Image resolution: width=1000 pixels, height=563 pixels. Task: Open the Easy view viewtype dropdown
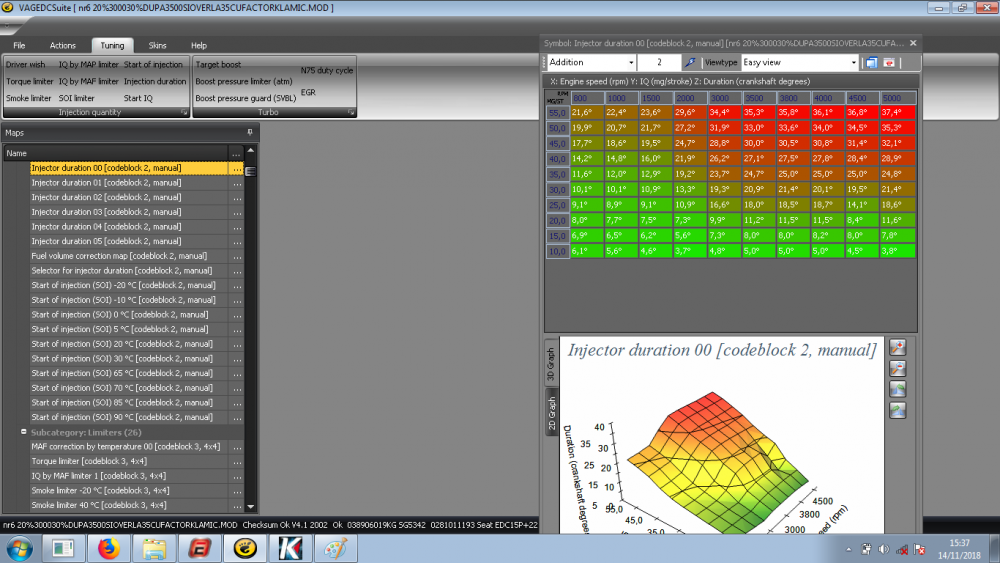click(853, 62)
